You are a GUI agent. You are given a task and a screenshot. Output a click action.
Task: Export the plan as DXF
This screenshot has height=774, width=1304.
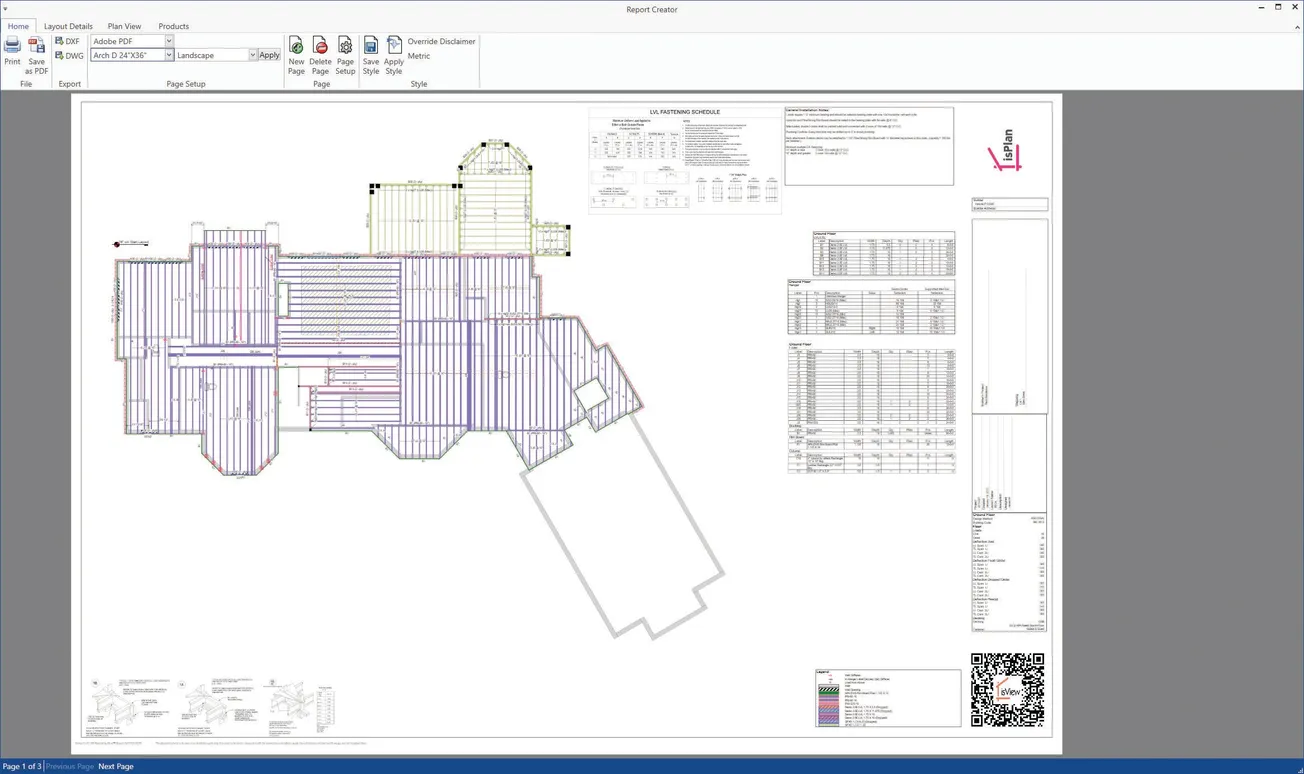click(66, 41)
